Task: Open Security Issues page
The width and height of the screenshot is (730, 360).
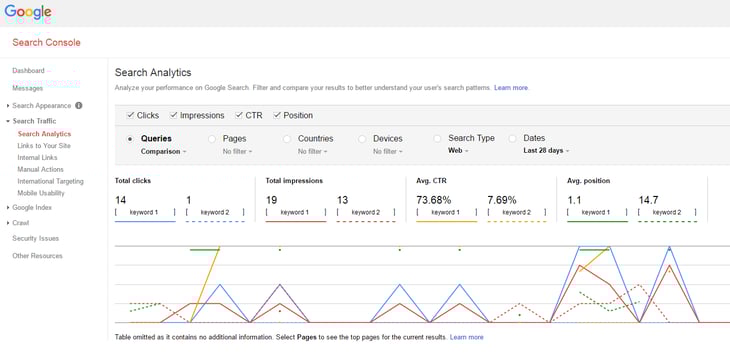Action: point(35,238)
